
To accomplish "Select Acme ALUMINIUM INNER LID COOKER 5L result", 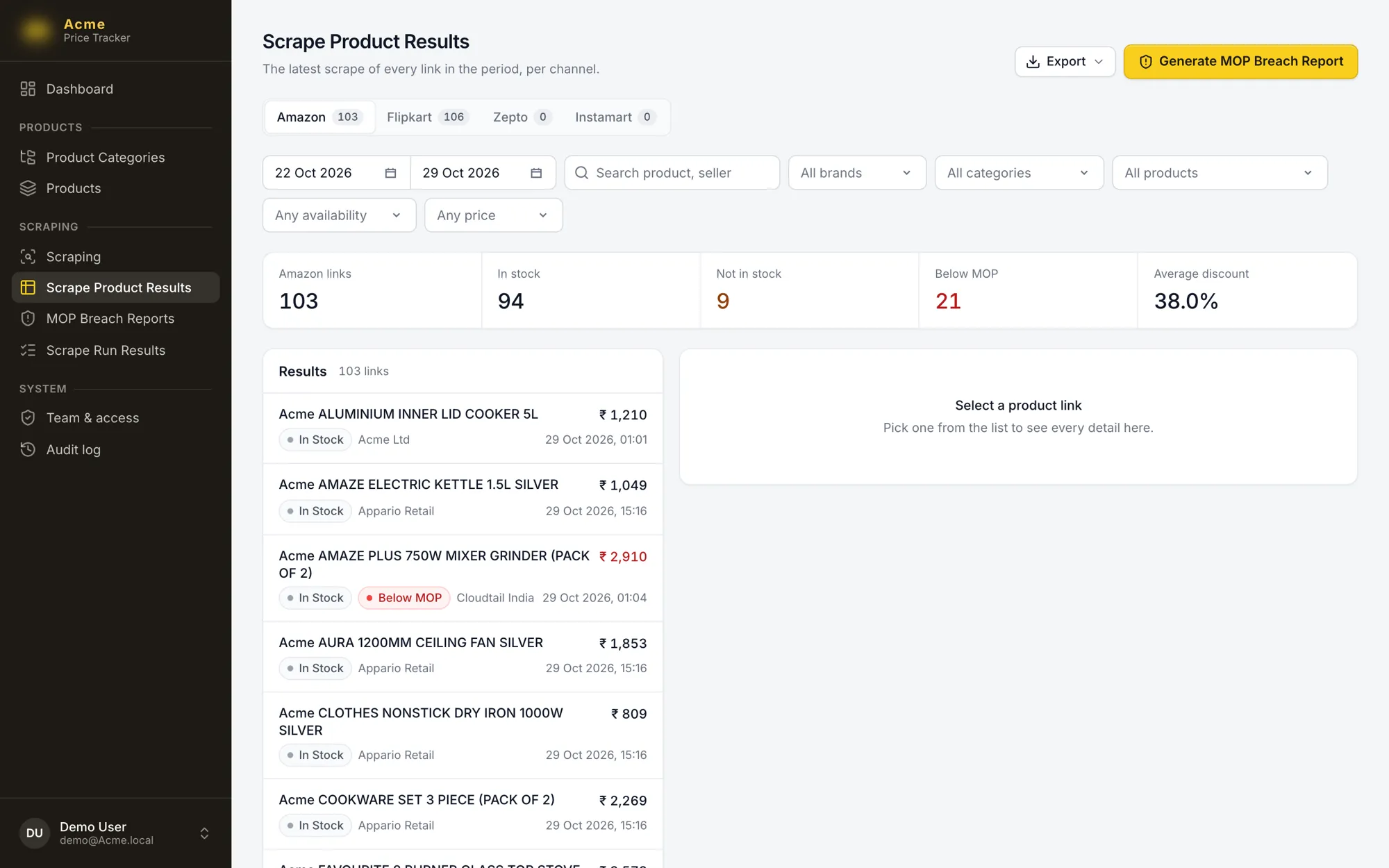I will (463, 428).
